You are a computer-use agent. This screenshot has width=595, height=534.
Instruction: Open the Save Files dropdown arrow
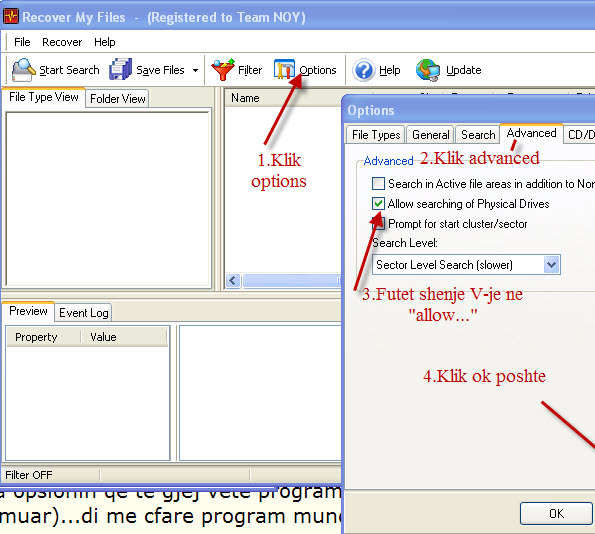pos(195,70)
